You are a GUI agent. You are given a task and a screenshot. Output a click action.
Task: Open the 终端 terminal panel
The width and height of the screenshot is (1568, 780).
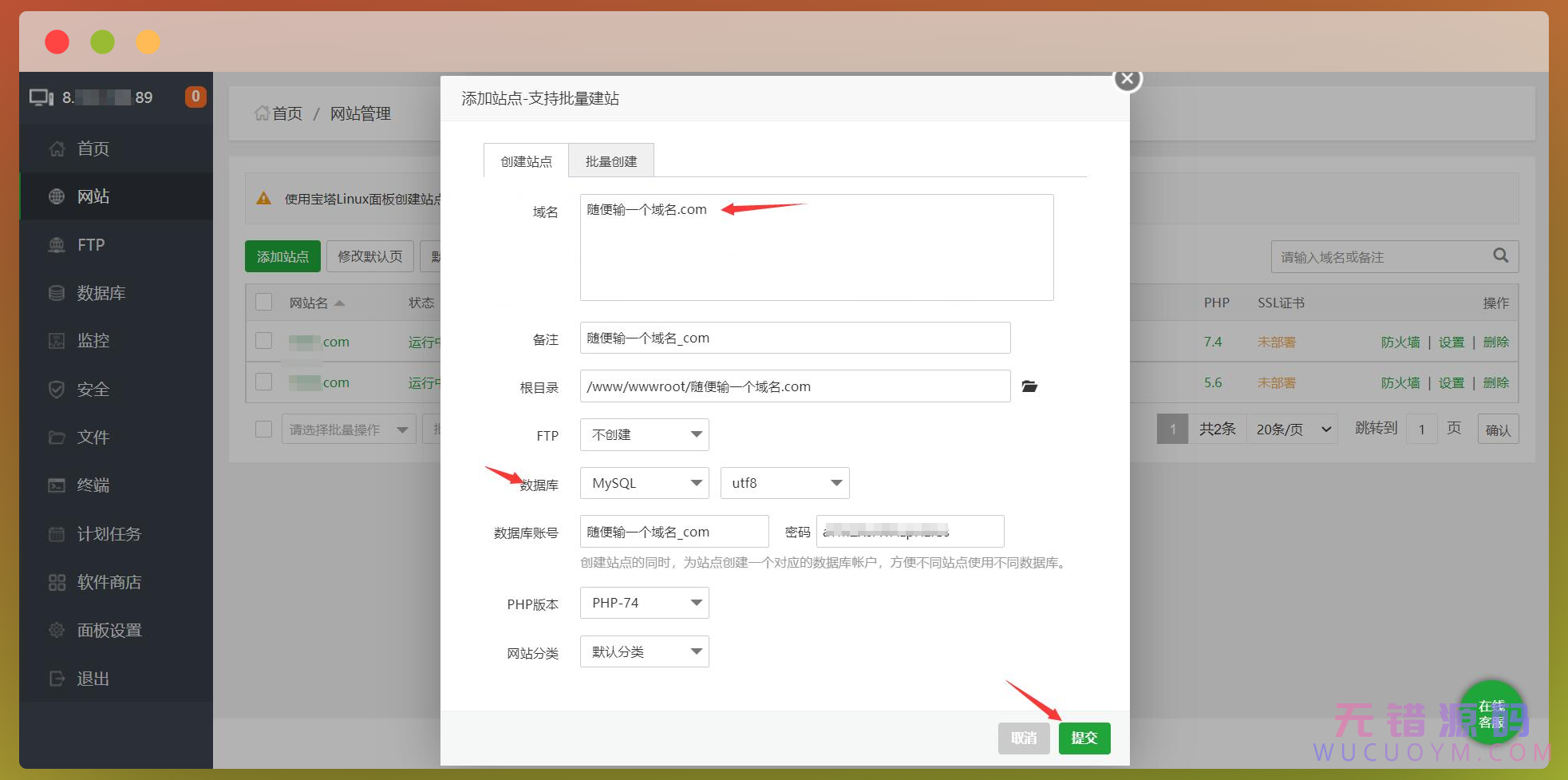coord(92,485)
